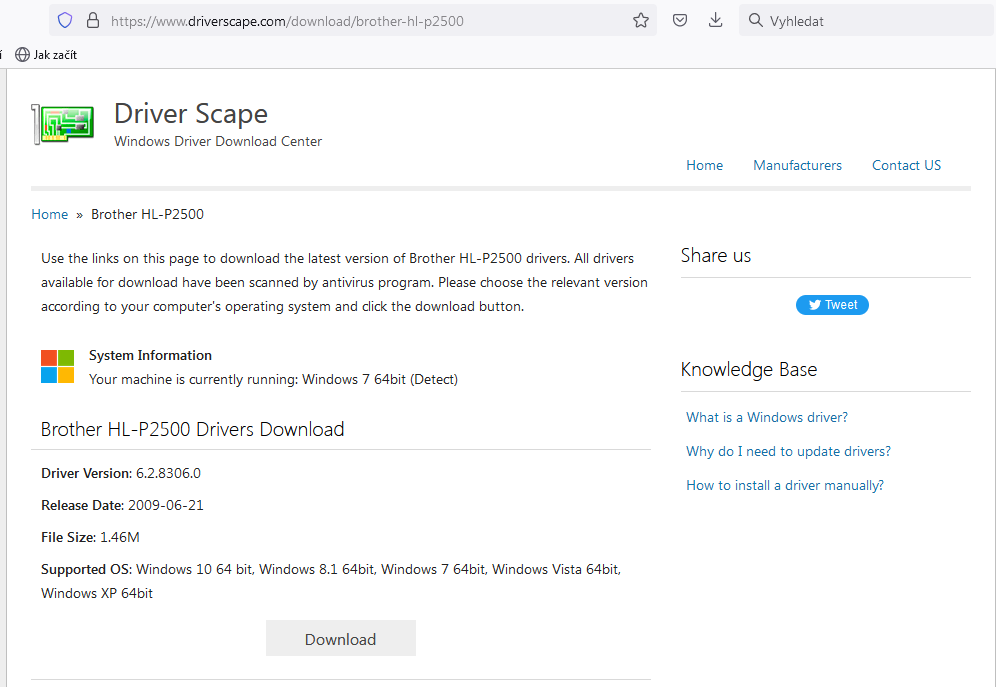Click the Driver Scape title heading

[191, 113]
